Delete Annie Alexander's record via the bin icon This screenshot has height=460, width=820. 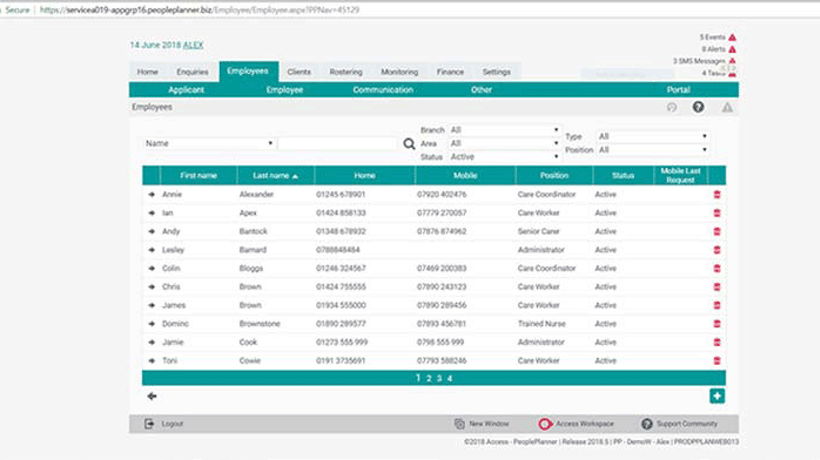click(717, 194)
